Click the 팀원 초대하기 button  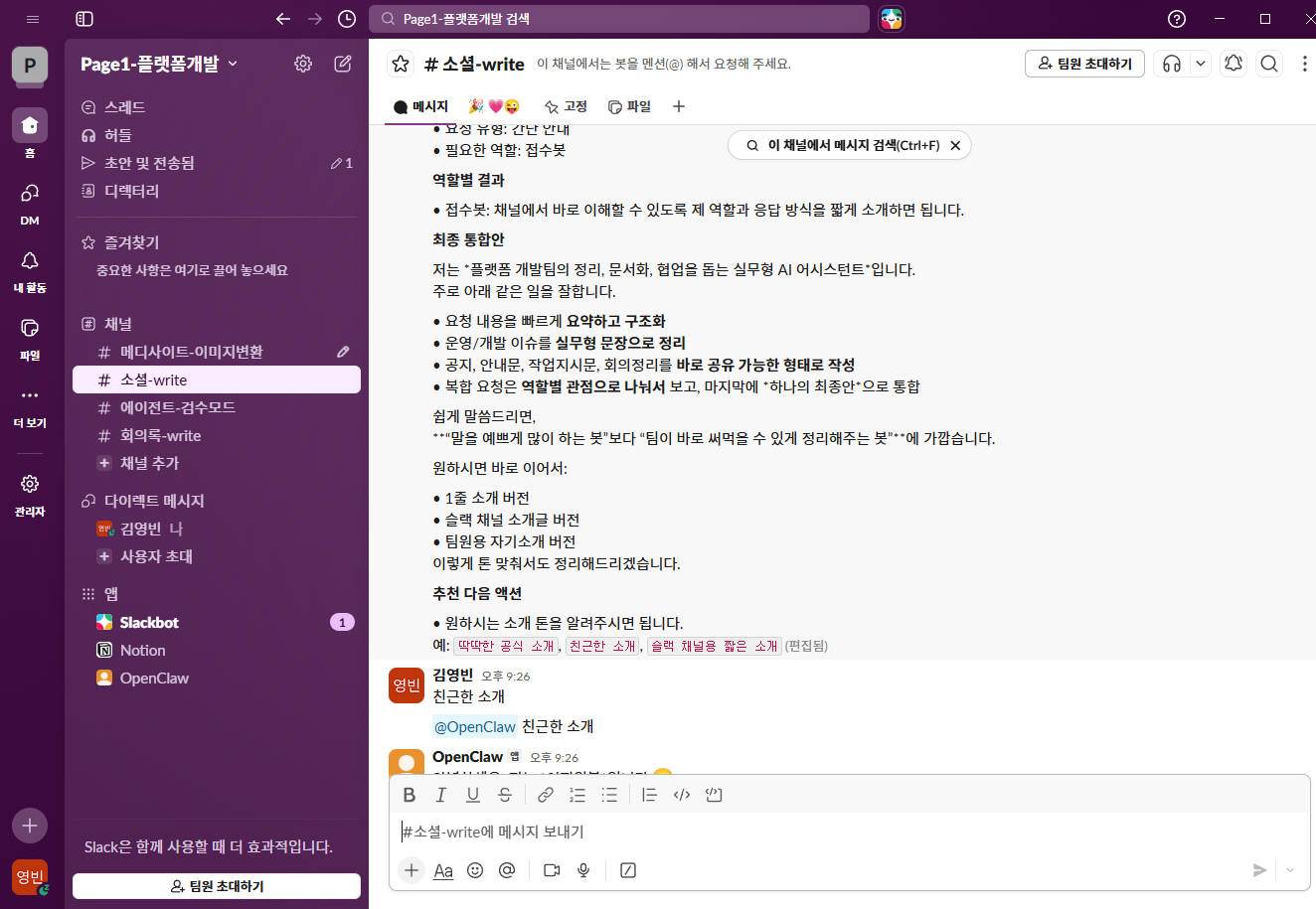click(1084, 63)
